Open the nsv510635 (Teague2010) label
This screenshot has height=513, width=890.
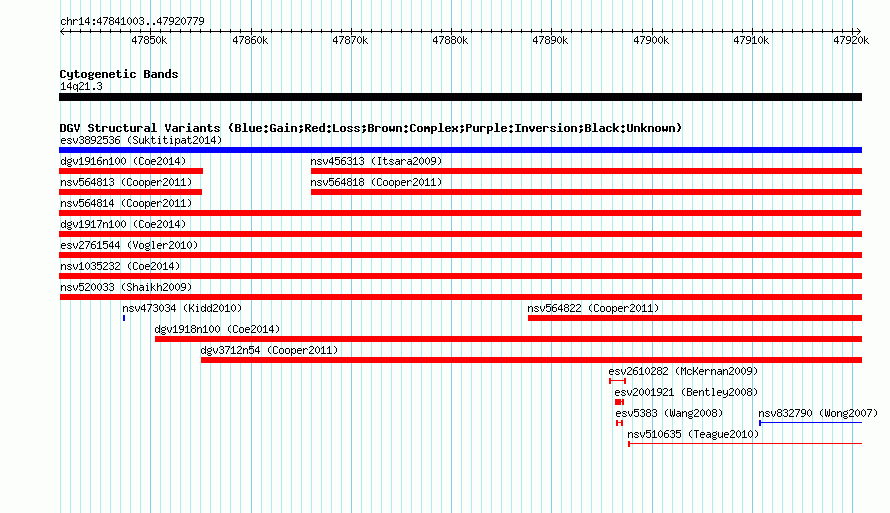pyautogui.click(x=693, y=434)
